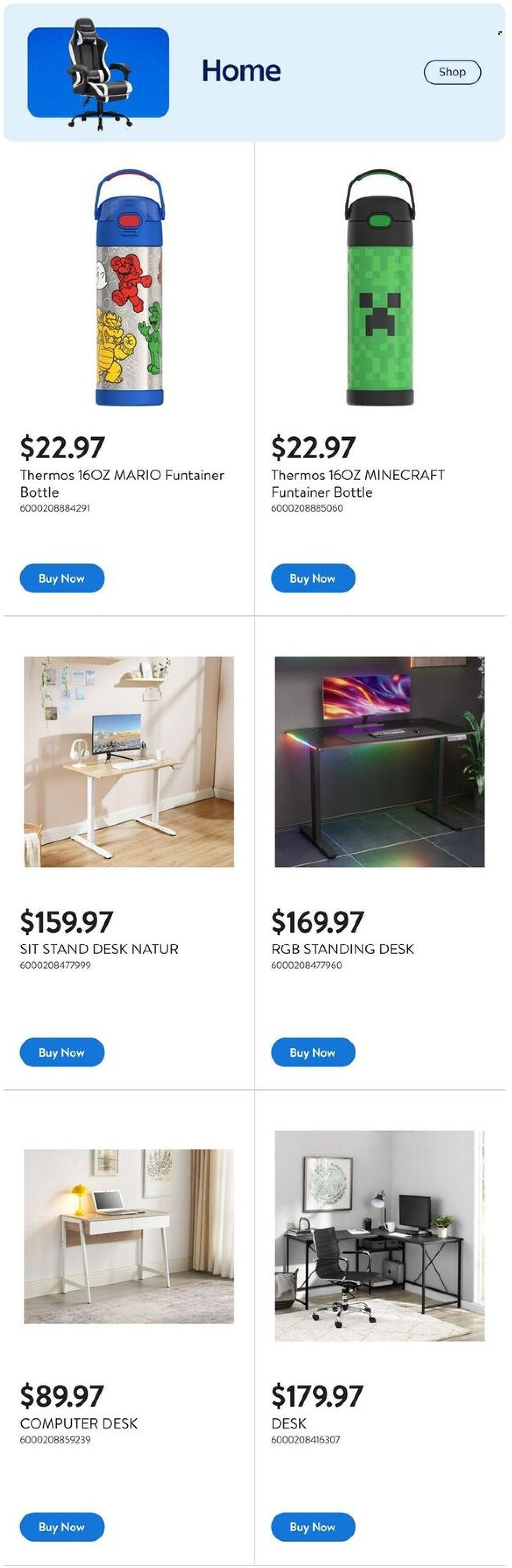Buy Now the RGB Standing Desk

click(x=313, y=1052)
